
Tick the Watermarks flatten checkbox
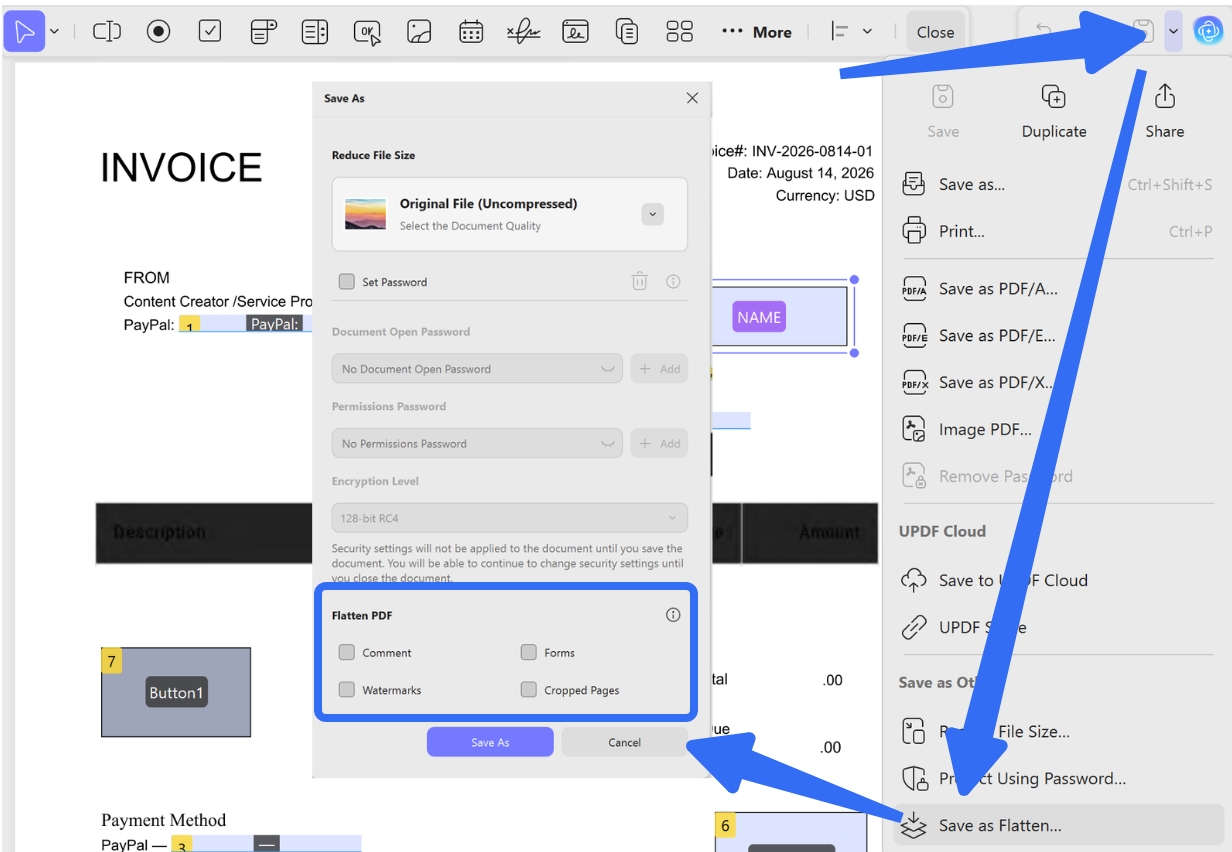coord(346,690)
